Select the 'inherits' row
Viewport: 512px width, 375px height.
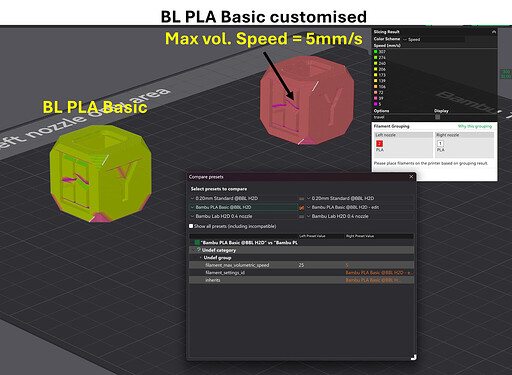coord(302,280)
